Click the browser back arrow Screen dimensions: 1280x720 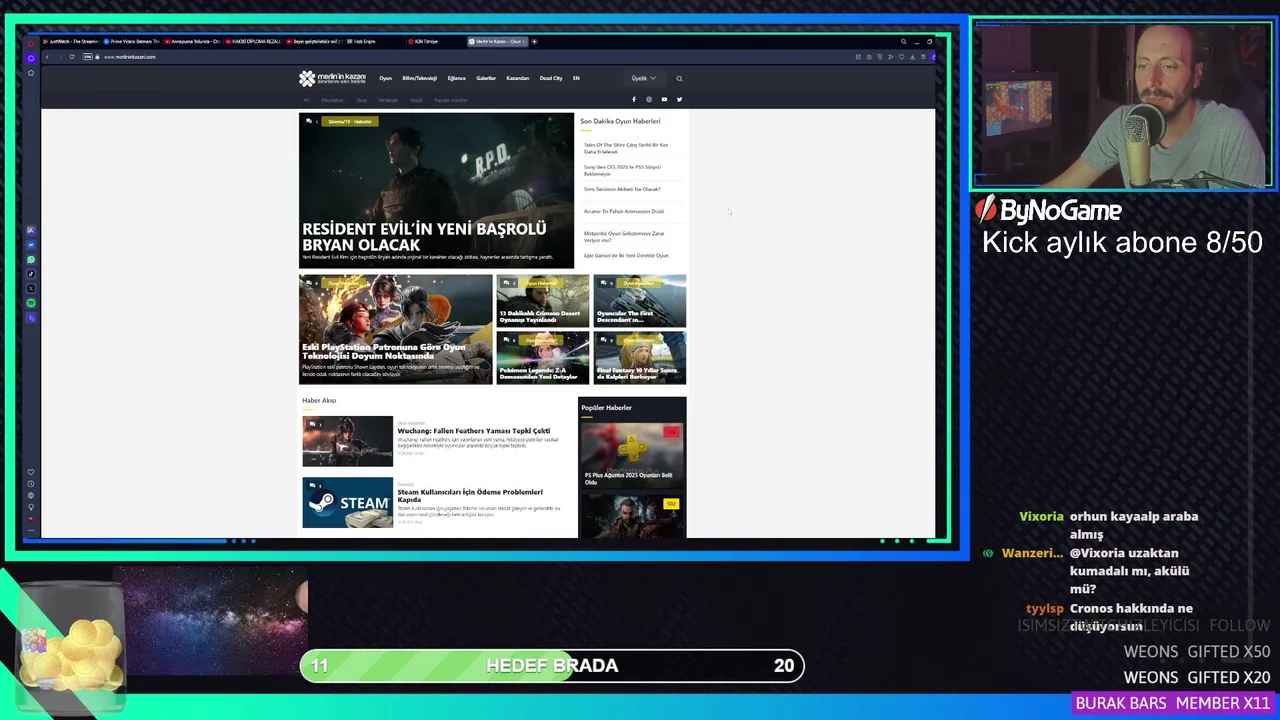click(x=47, y=57)
